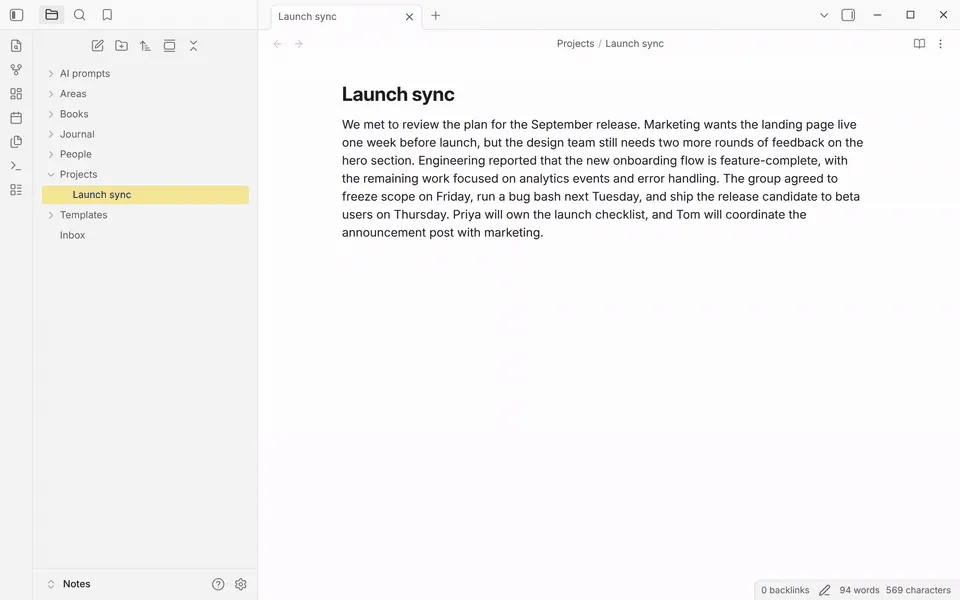Toggle the left sidebar

coord(17,15)
